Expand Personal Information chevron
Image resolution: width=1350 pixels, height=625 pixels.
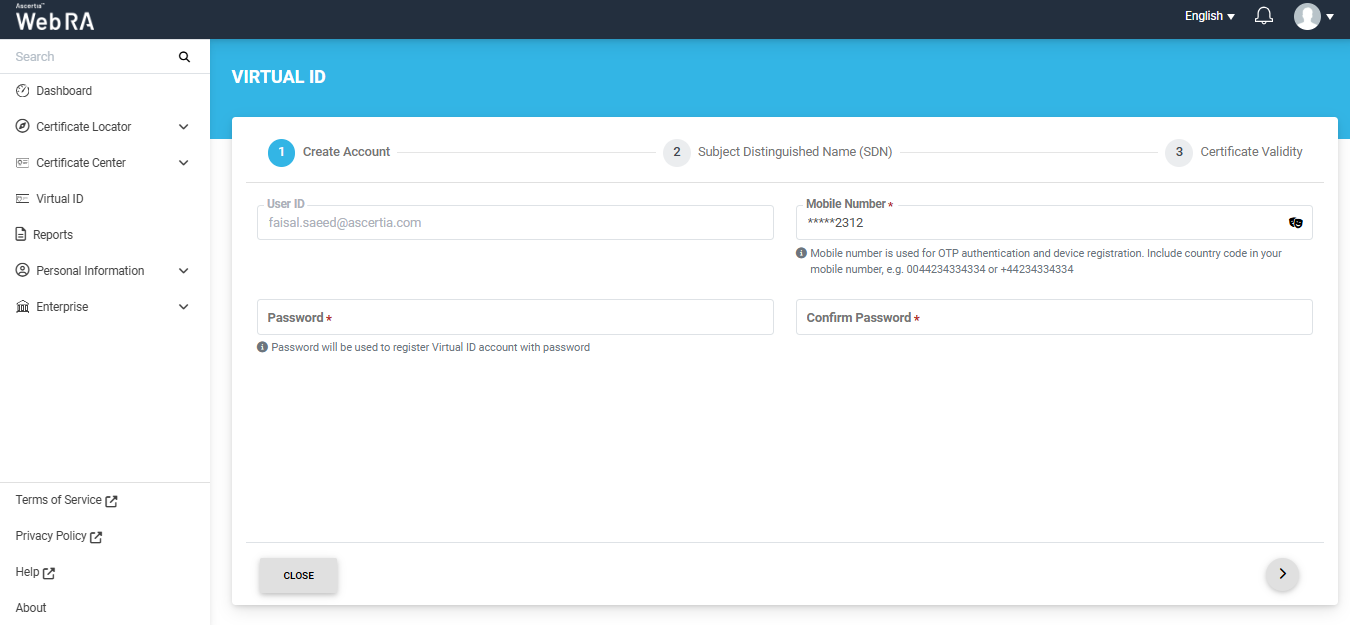tap(183, 271)
